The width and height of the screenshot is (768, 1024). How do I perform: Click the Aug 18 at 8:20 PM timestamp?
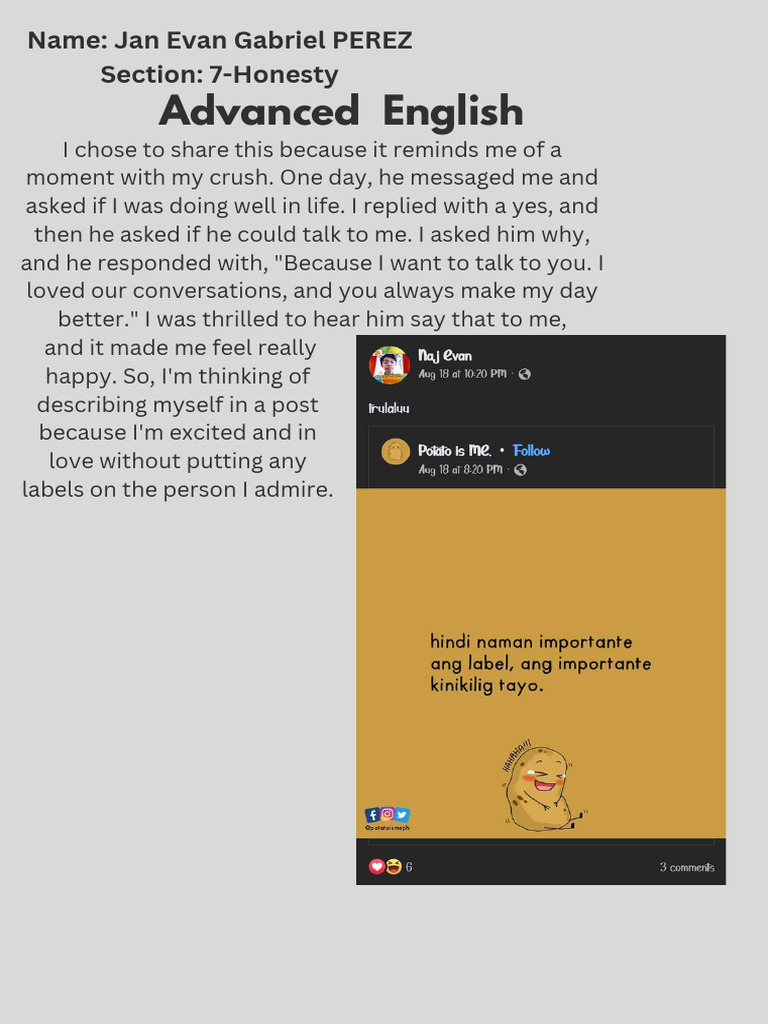coord(460,469)
